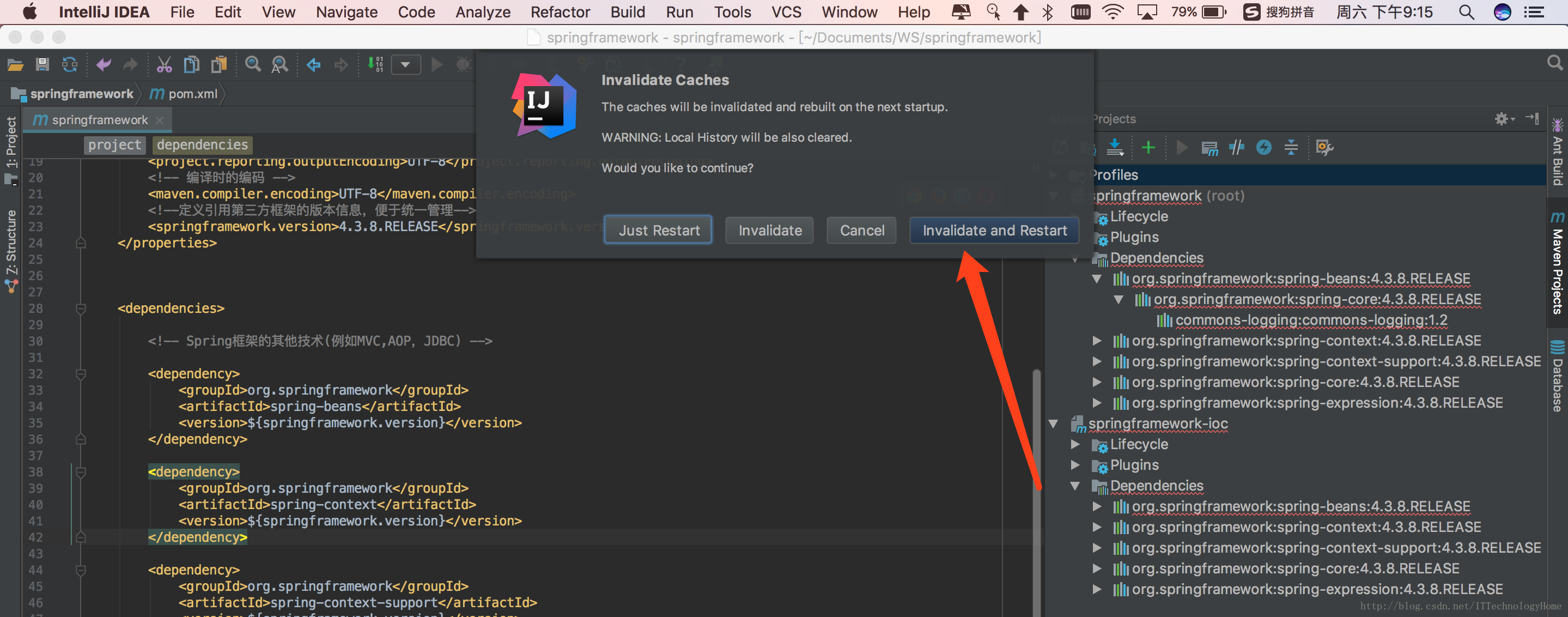Toggle Maven Offline Mode
The height and width of the screenshot is (617, 1568).
pyautogui.click(x=1236, y=147)
